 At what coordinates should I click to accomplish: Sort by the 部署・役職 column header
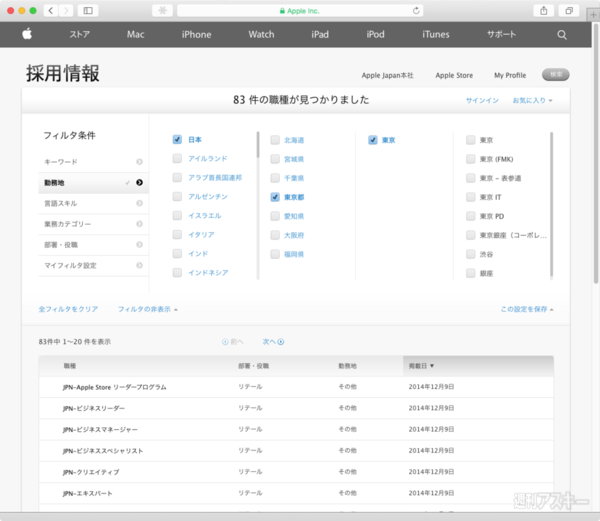point(253,366)
